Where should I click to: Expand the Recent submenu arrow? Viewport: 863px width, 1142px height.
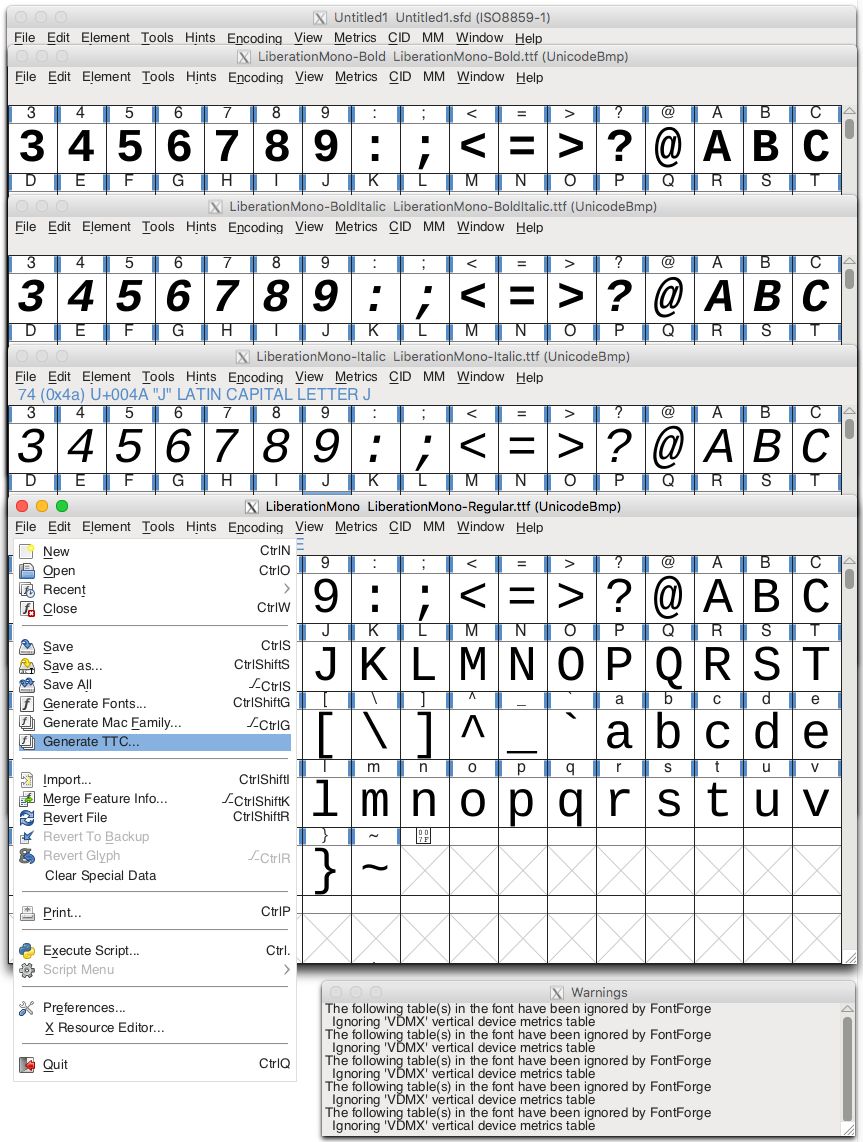[286, 588]
